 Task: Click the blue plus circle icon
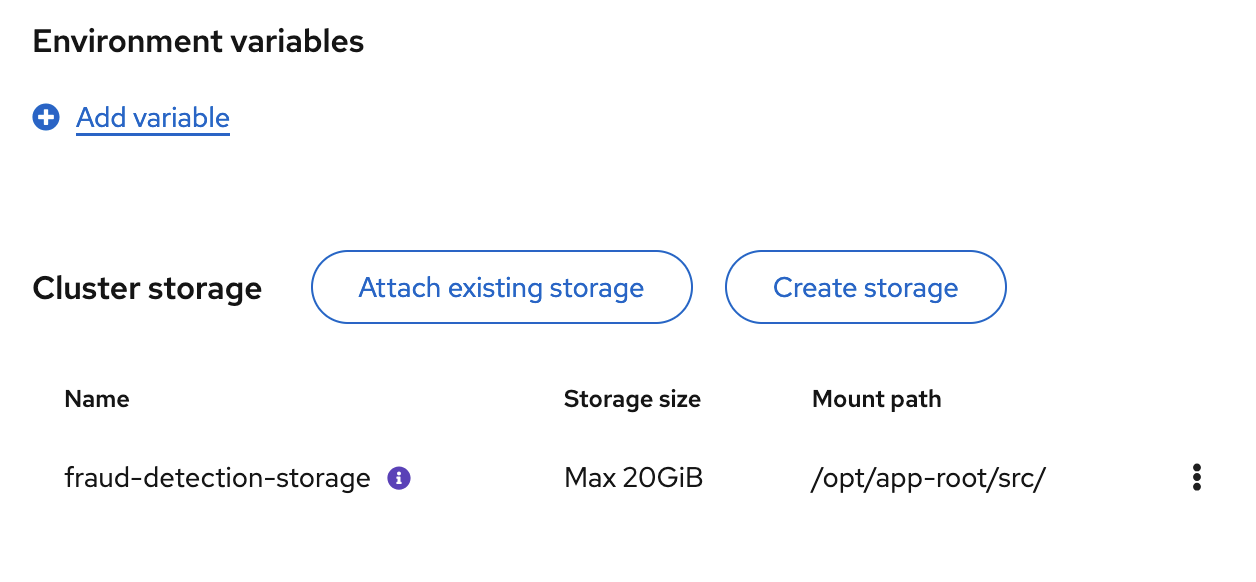click(x=46, y=118)
